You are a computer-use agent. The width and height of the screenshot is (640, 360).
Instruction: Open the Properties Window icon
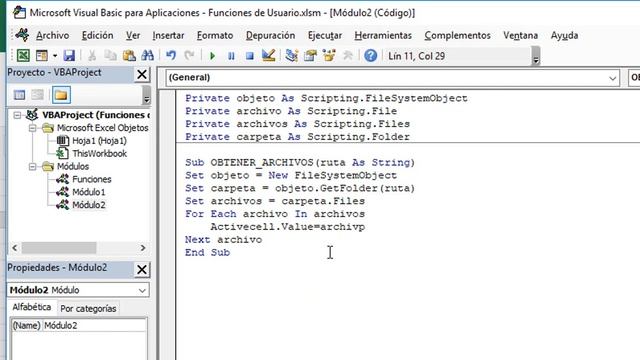310,56
